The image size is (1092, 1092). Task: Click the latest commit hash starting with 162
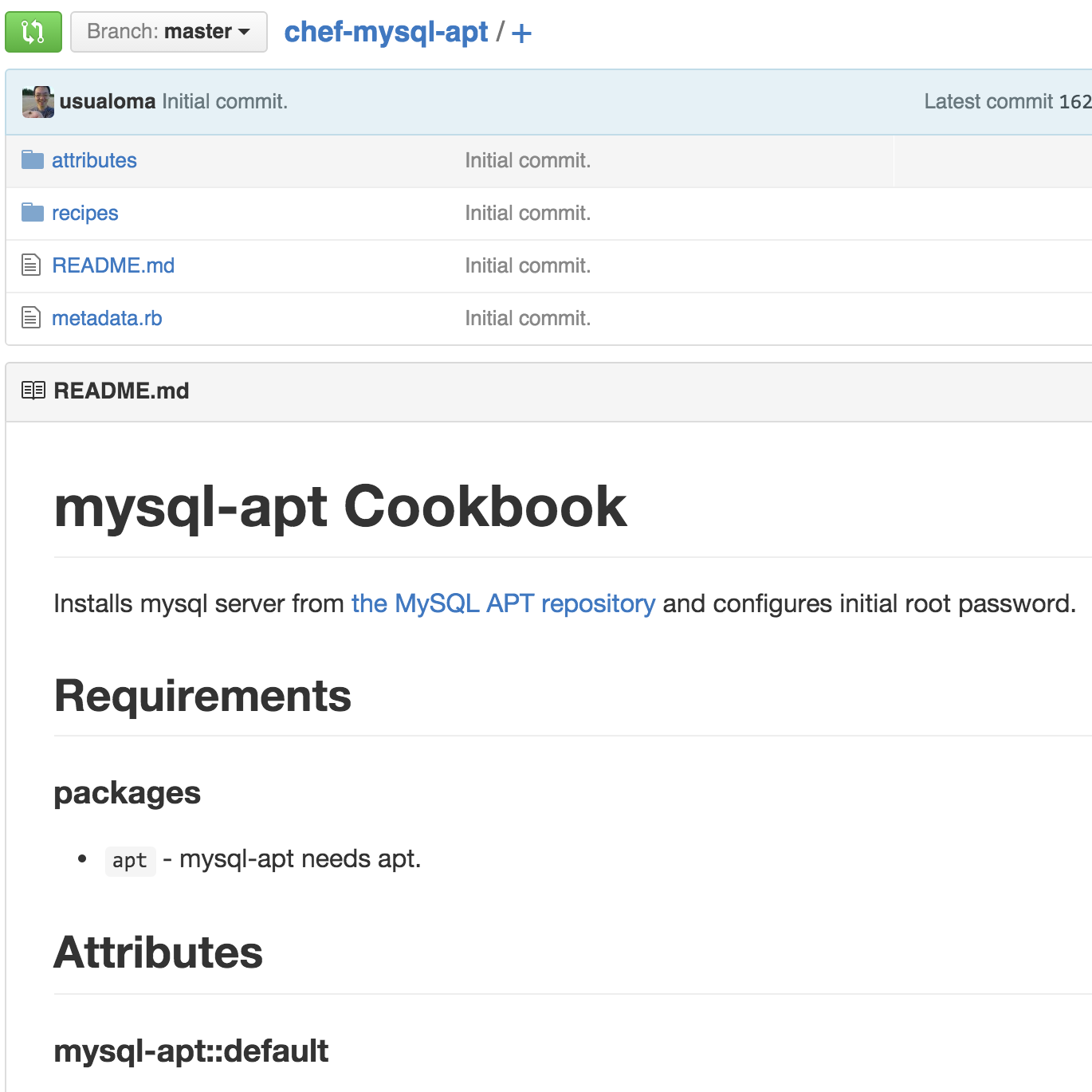(1074, 102)
